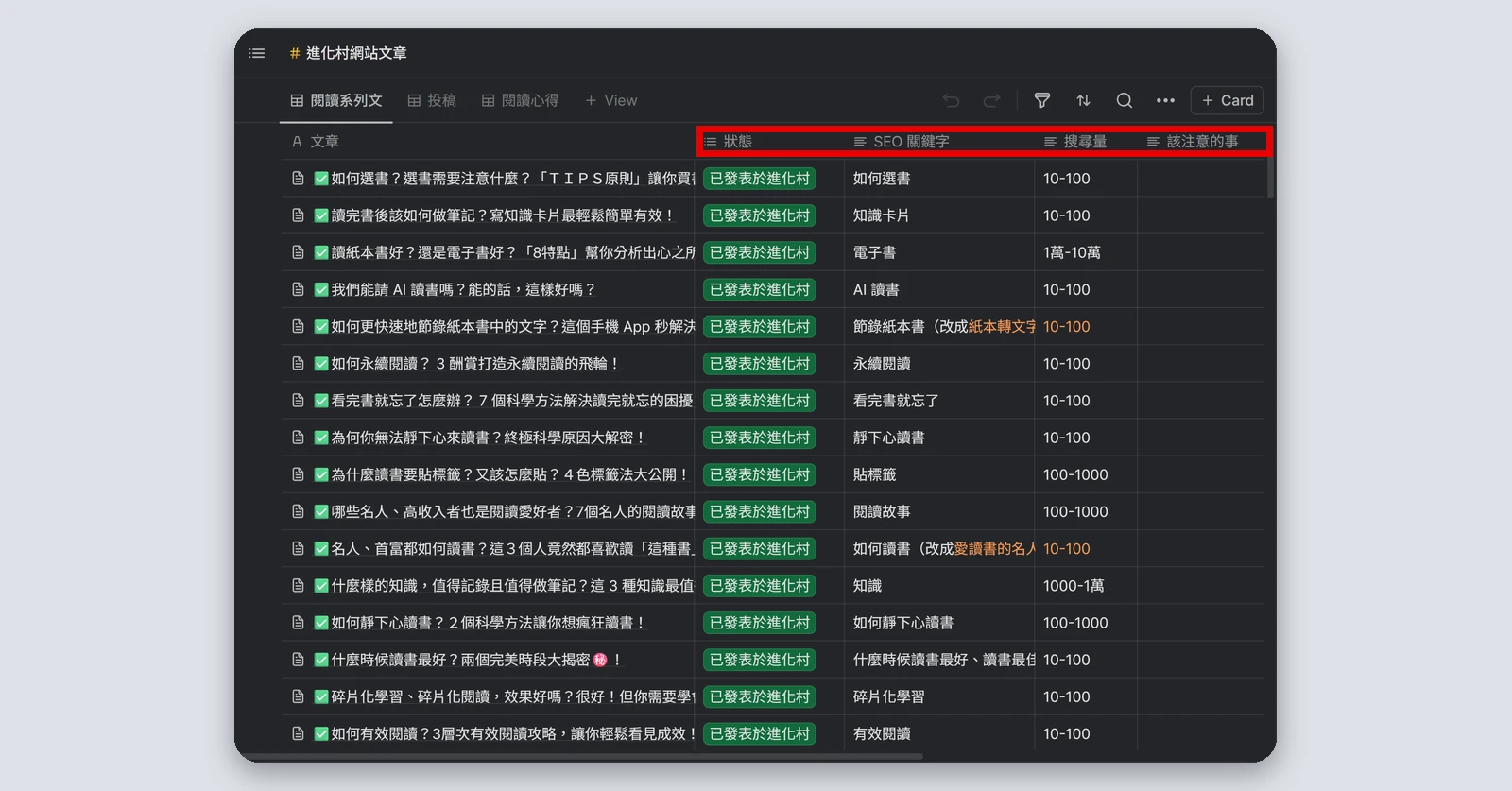Open article 什麼樣的知識，值得記錄且值得做筆記
This screenshot has height=791, width=1512.
[512, 586]
